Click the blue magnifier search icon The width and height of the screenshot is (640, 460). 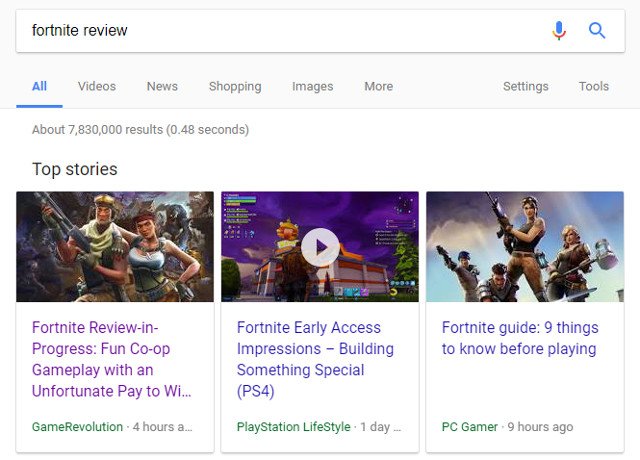597,31
